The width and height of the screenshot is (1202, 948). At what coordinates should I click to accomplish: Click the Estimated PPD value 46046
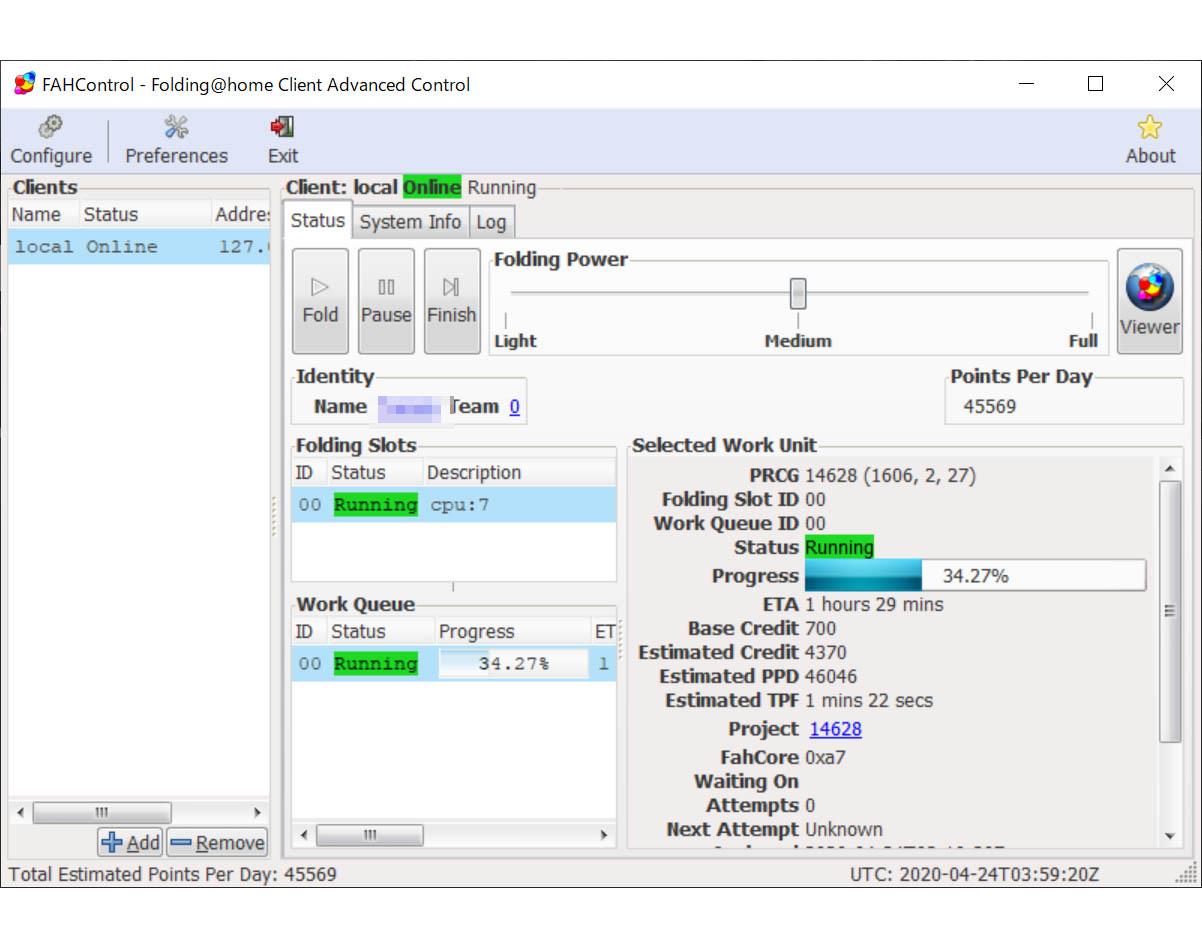[831, 676]
